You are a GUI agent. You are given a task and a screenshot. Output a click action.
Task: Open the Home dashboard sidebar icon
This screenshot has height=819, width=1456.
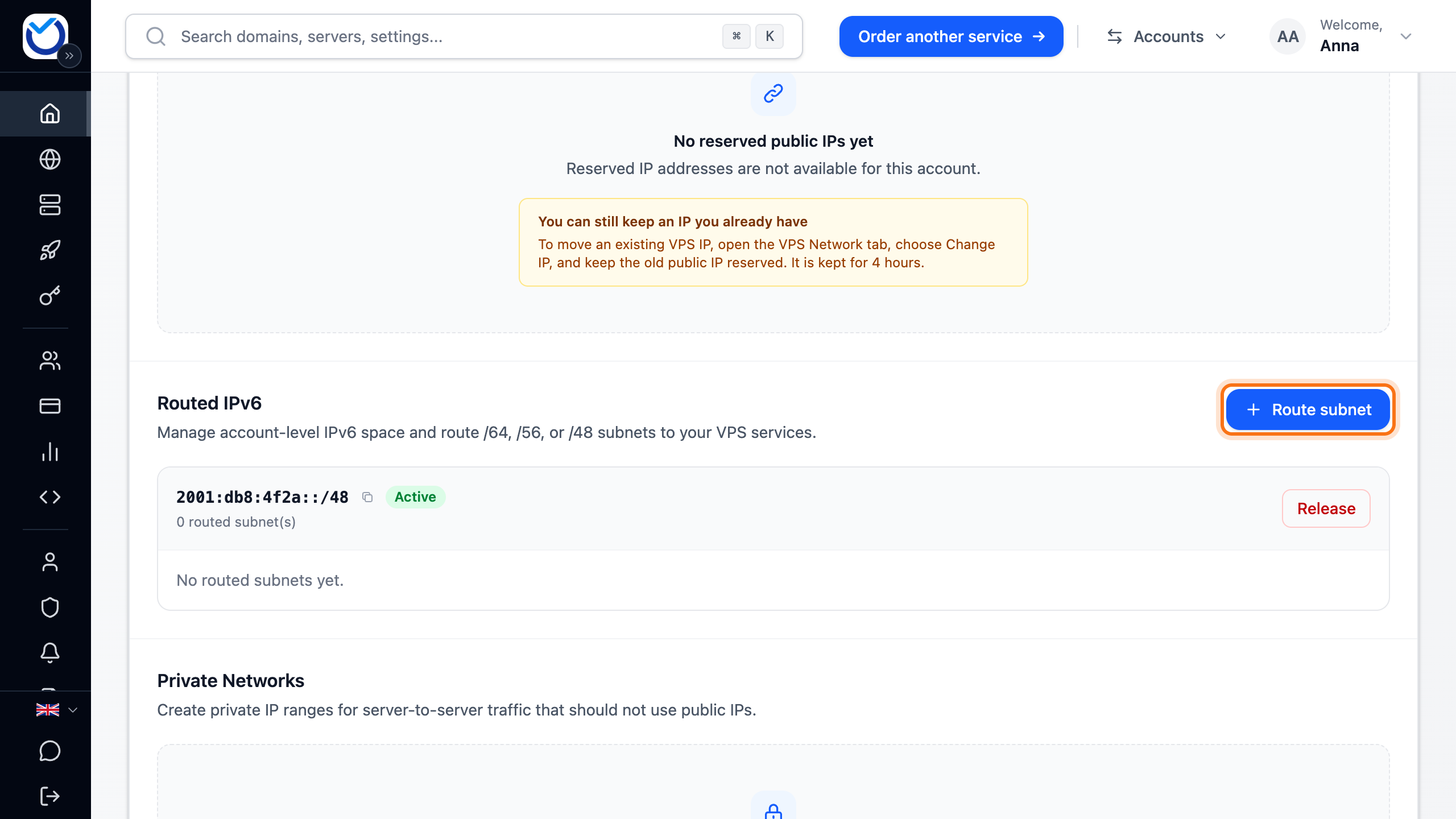coord(50,114)
